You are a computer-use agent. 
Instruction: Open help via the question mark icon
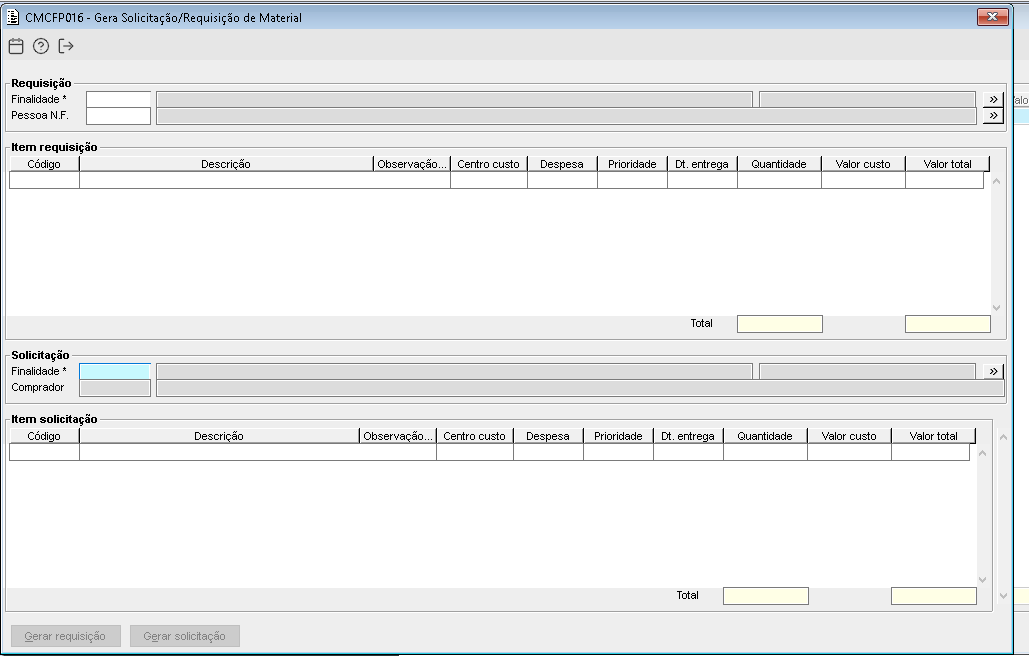coord(41,46)
